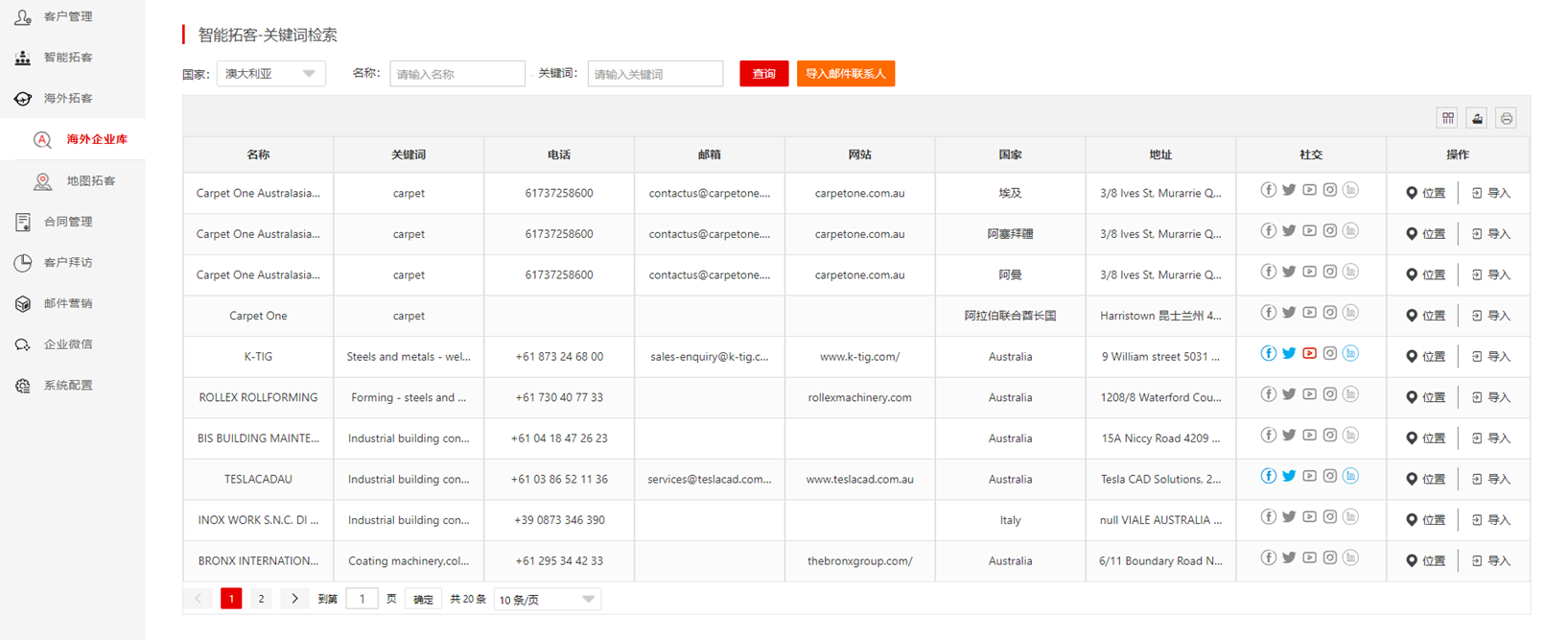Click www.teslacad.com.au website cell
The width and height of the screenshot is (1568, 640).
coord(860,479)
